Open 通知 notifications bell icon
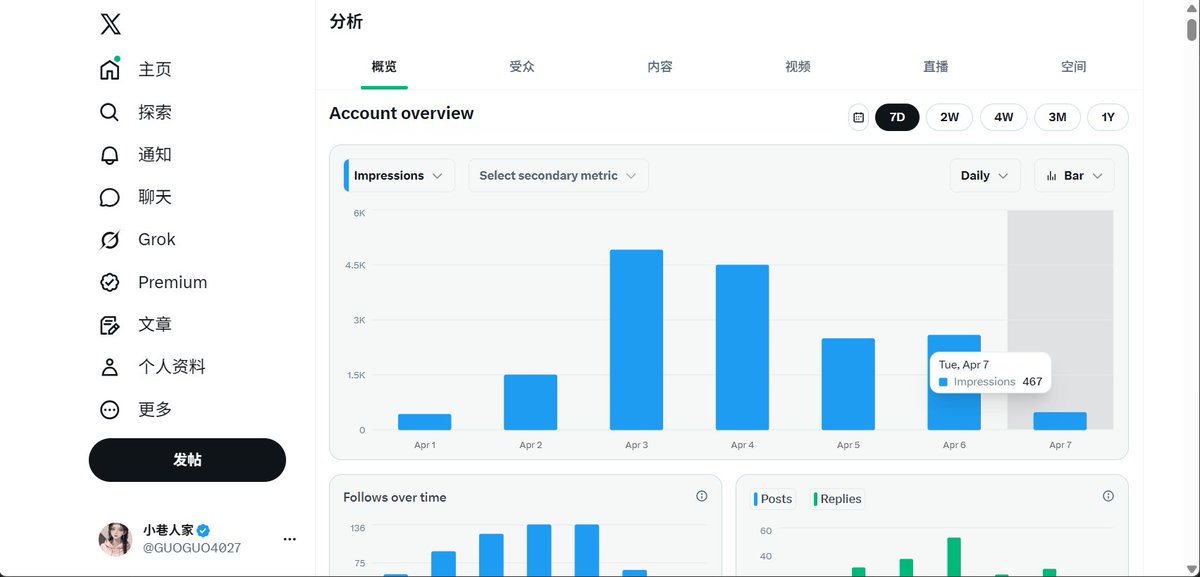Image resolution: width=1200 pixels, height=577 pixels. coord(110,154)
